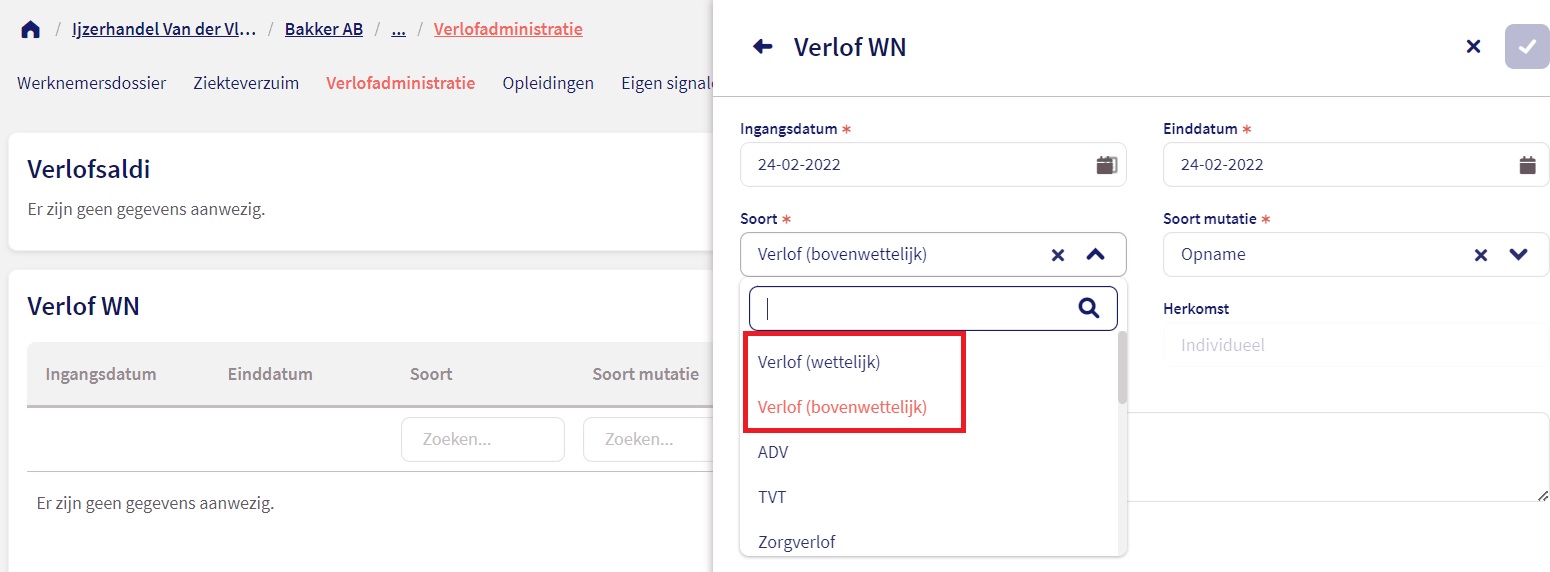Open the Opleidingen tab
1550x572 pixels.
(x=548, y=83)
